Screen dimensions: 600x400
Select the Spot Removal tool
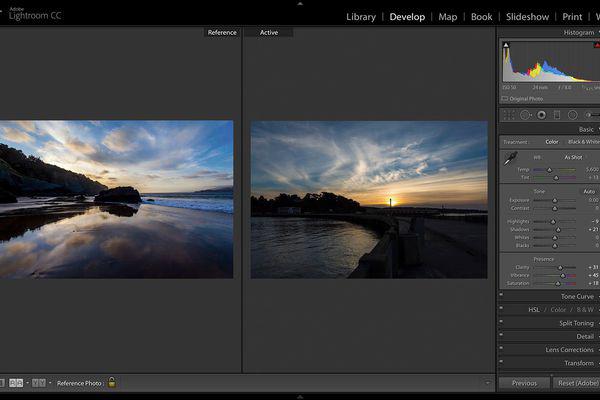click(525, 115)
